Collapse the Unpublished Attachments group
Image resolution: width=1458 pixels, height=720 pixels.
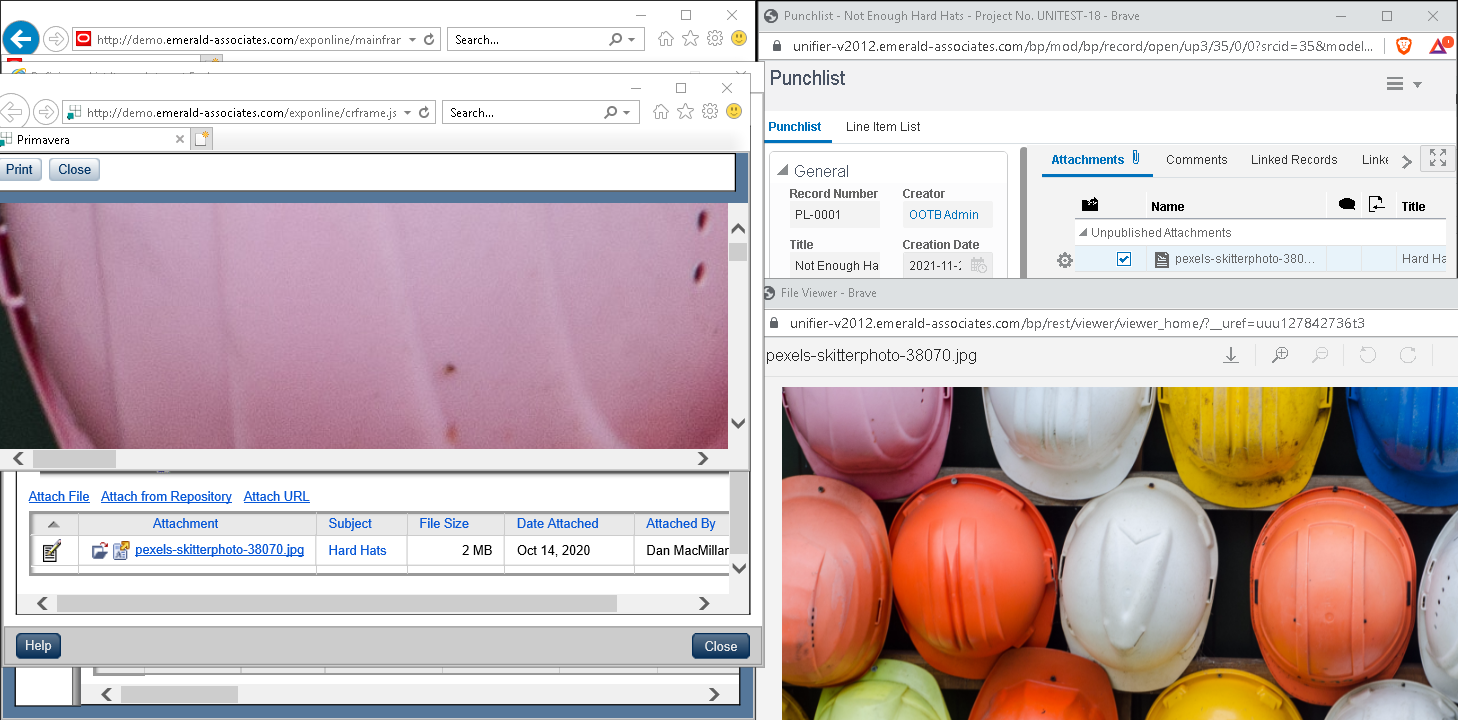coord(1082,233)
